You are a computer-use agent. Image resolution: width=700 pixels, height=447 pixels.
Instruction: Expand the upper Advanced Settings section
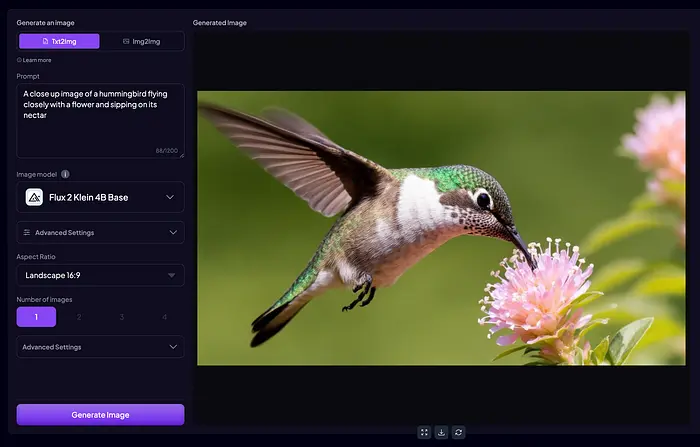click(100, 233)
